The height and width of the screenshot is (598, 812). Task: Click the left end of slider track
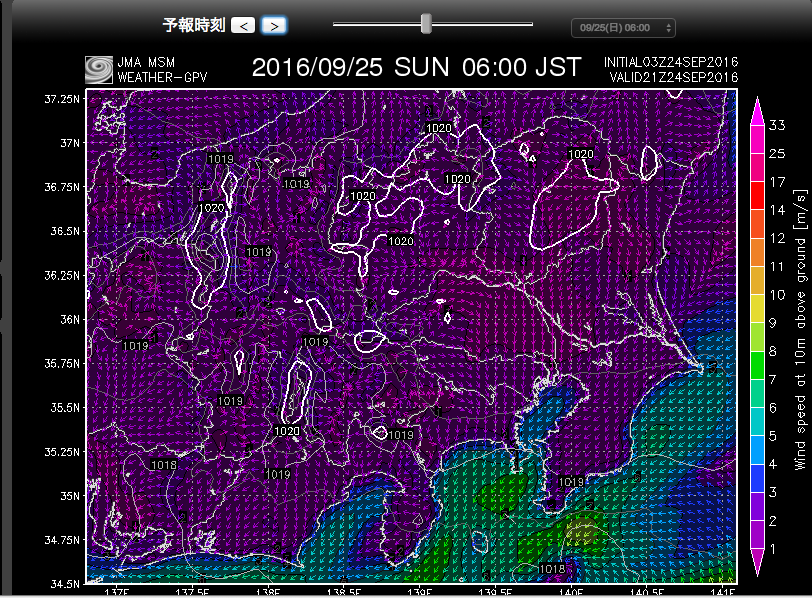click(336, 24)
